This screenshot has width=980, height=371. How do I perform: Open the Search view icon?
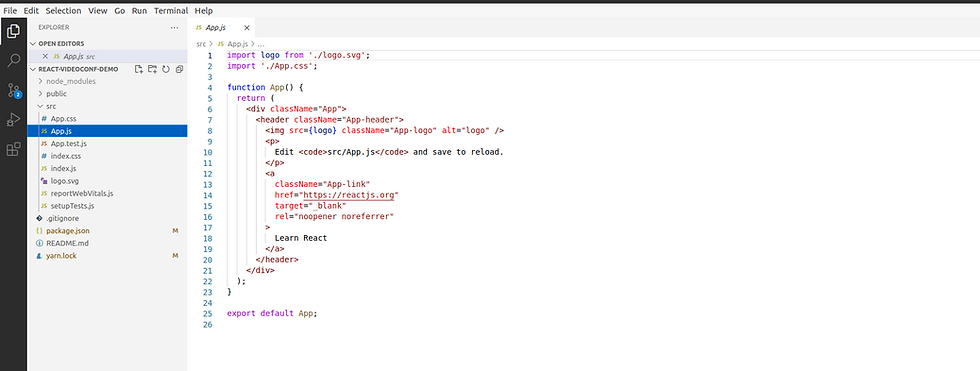pyautogui.click(x=13, y=61)
